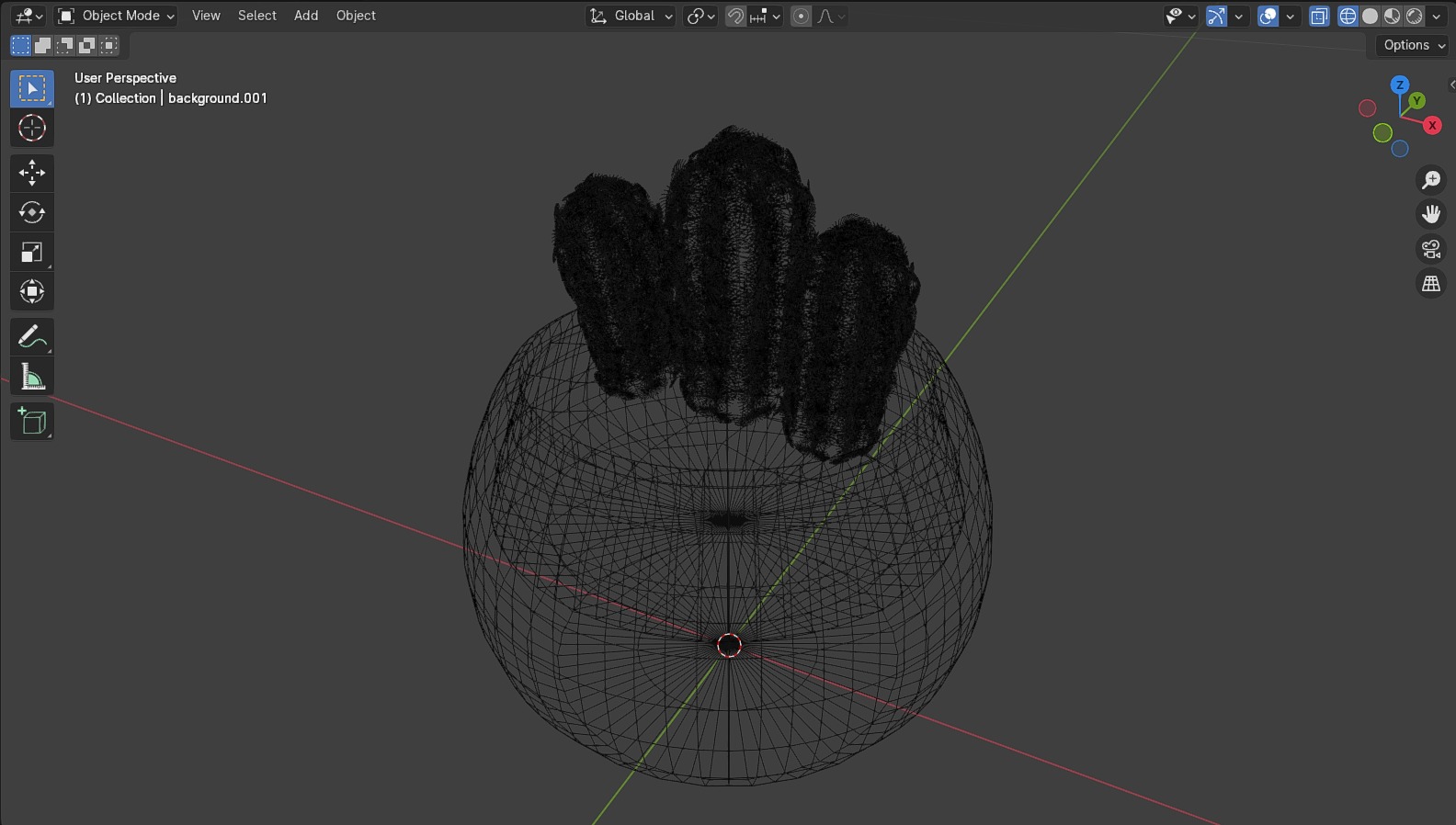The image size is (1456, 825).
Task: Open the Select menu
Action: coord(257,16)
